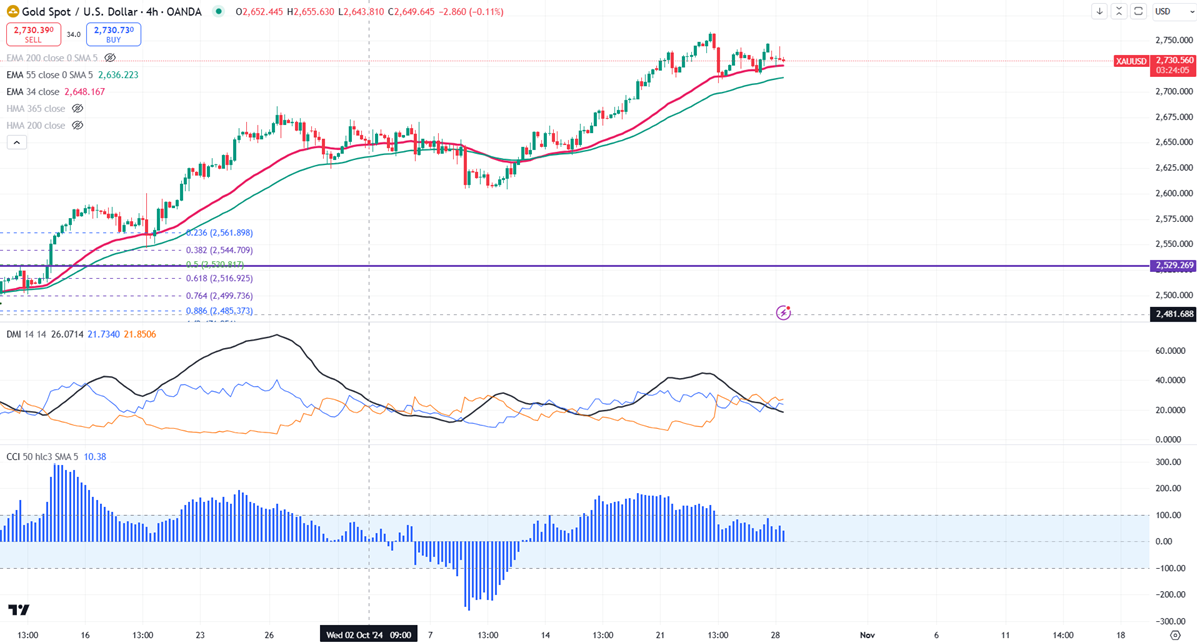
Task: Select the HMA 365 close legend label
Action: 36,108
